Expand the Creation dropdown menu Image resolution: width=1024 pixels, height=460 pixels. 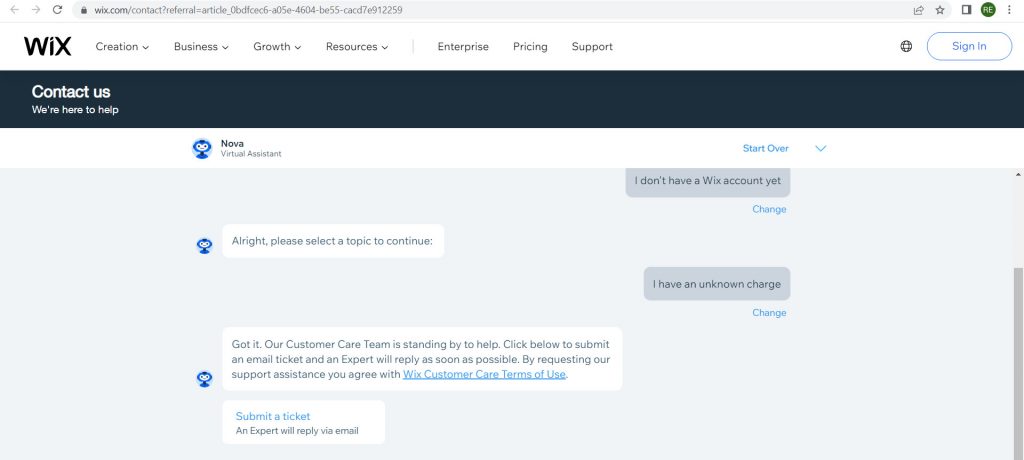pos(122,46)
